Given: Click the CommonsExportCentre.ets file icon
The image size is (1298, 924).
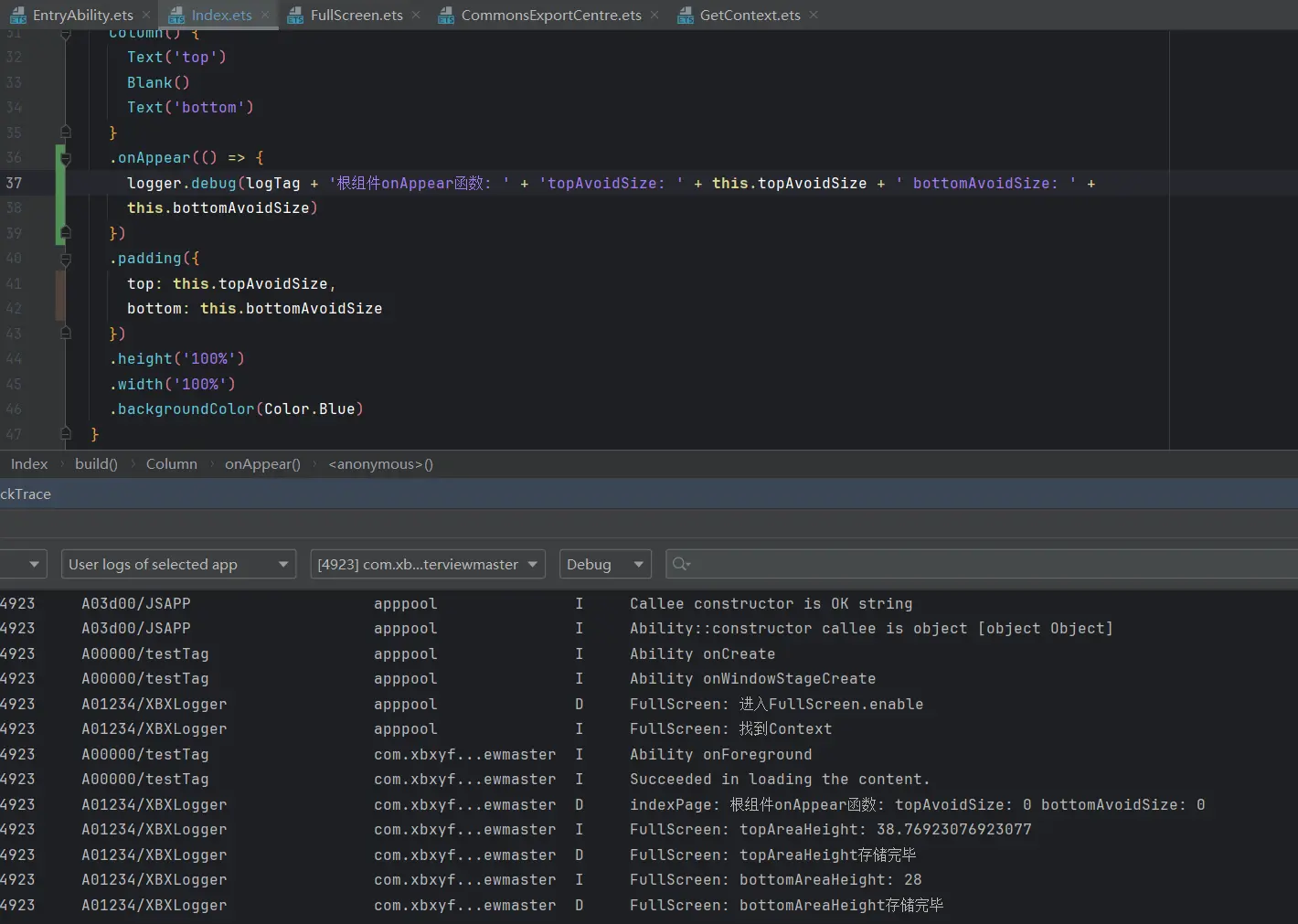Looking at the screenshot, I should click(446, 15).
